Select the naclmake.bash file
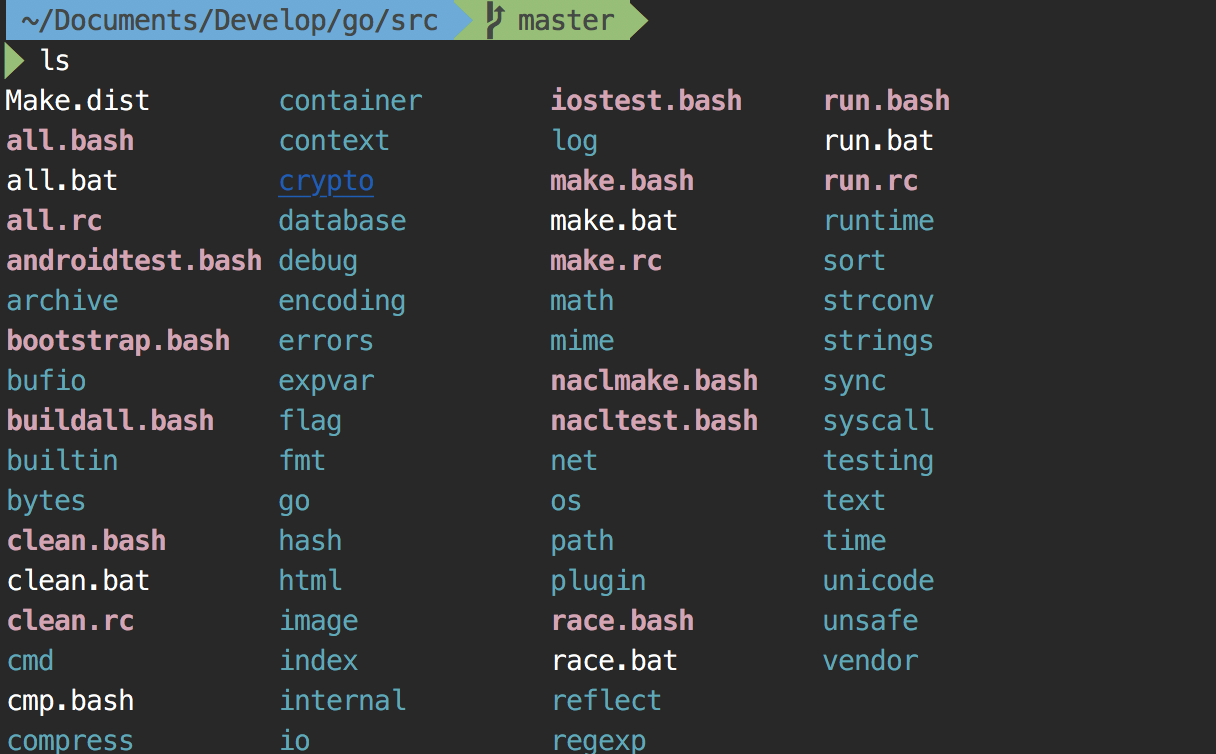Image resolution: width=1216 pixels, height=754 pixels. (654, 381)
